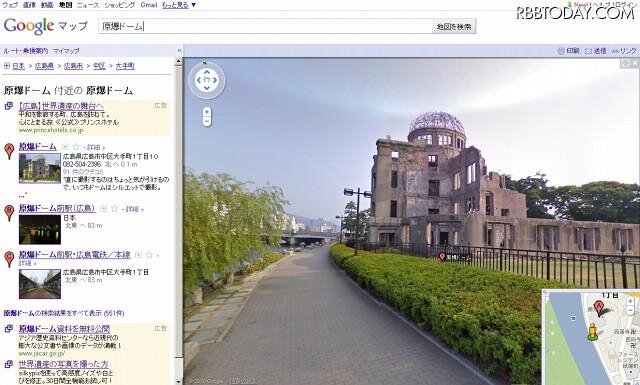Open the 原爆ドーム前駅 (広島) result link
This screenshot has width=640, height=385.
pyautogui.click(x=57, y=208)
